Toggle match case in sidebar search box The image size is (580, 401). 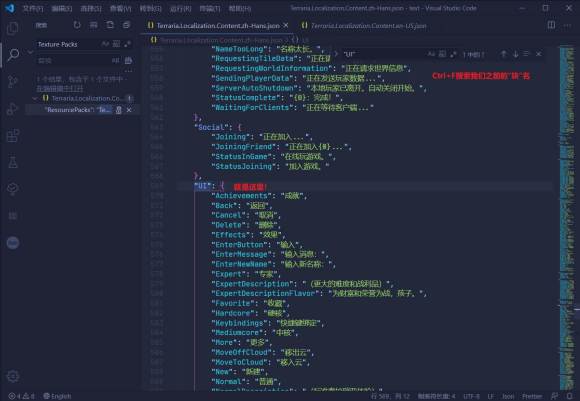(x=105, y=44)
